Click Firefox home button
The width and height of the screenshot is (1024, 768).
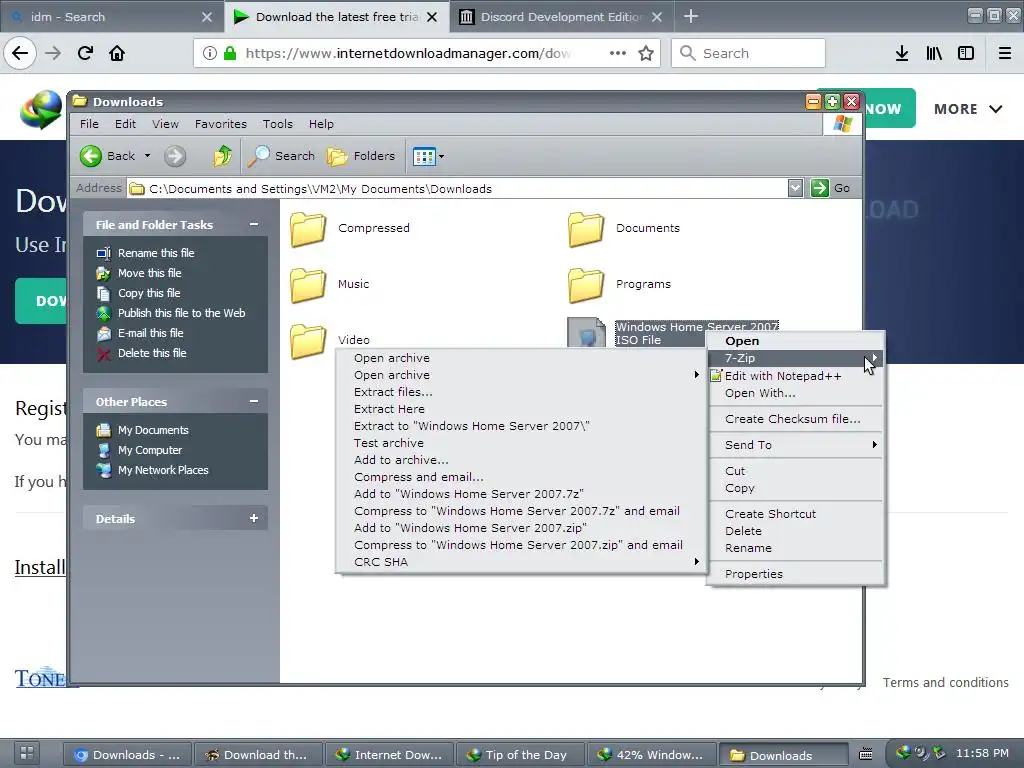[117, 53]
